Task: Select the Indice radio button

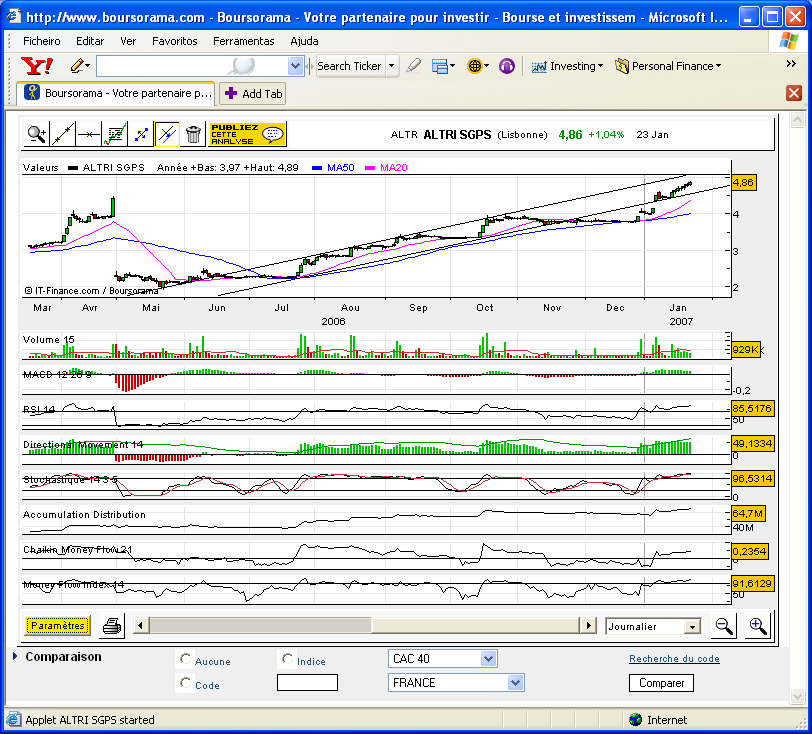Action: click(287, 659)
